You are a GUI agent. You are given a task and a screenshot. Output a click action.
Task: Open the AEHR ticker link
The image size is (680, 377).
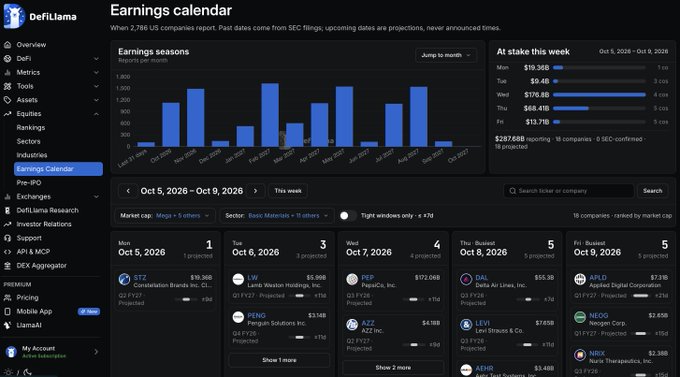pyautogui.click(x=484, y=369)
